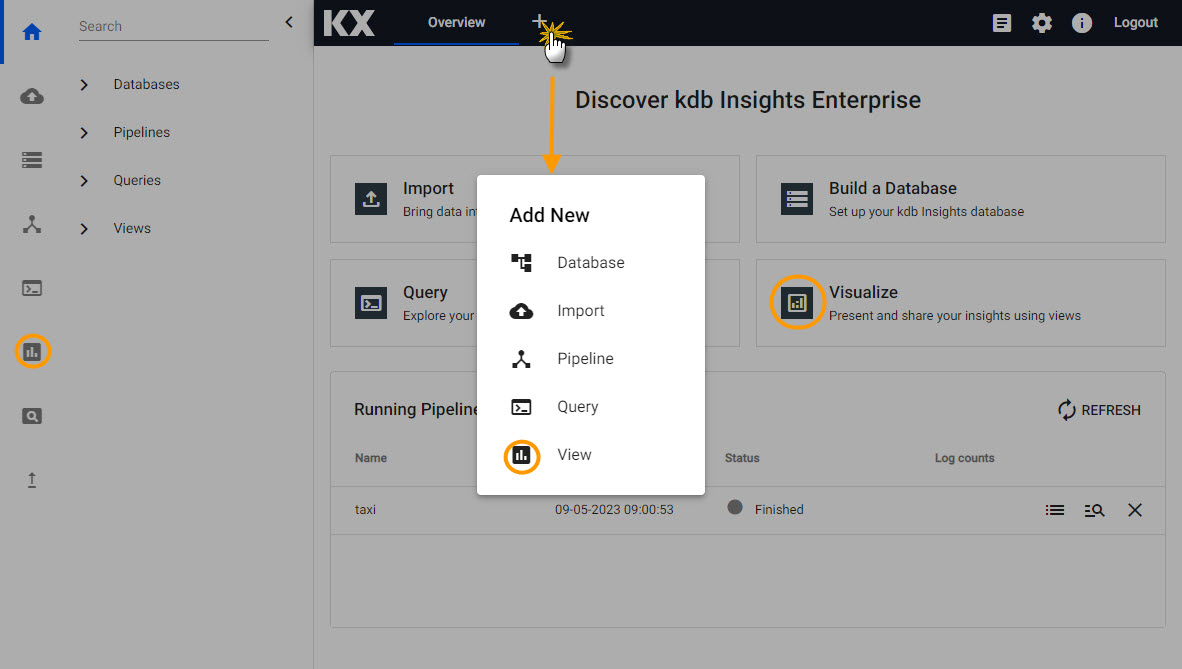Select Pipeline in Add New menu

click(591, 359)
